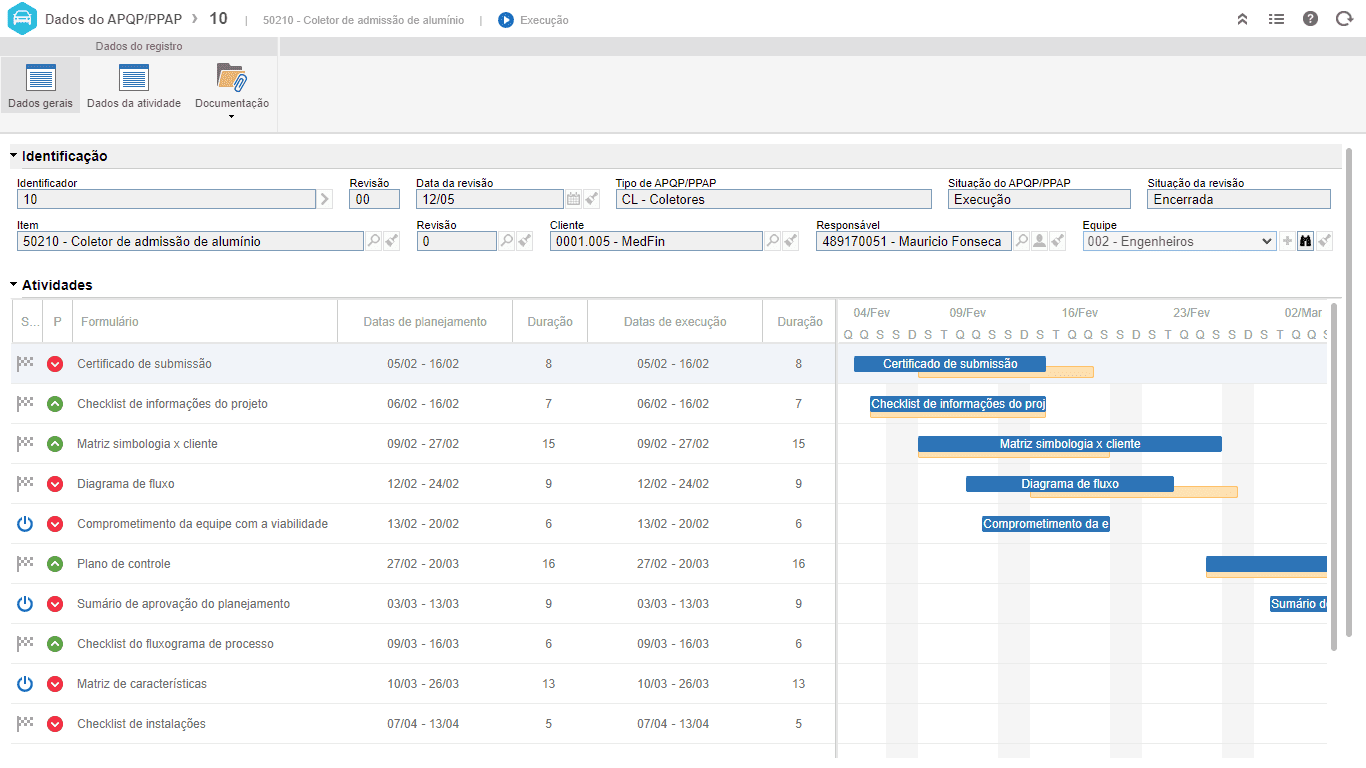The width and height of the screenshot is (1366, 768).
Task: Click power status icon for Matriz de características
Action: [x=25, y=684]
